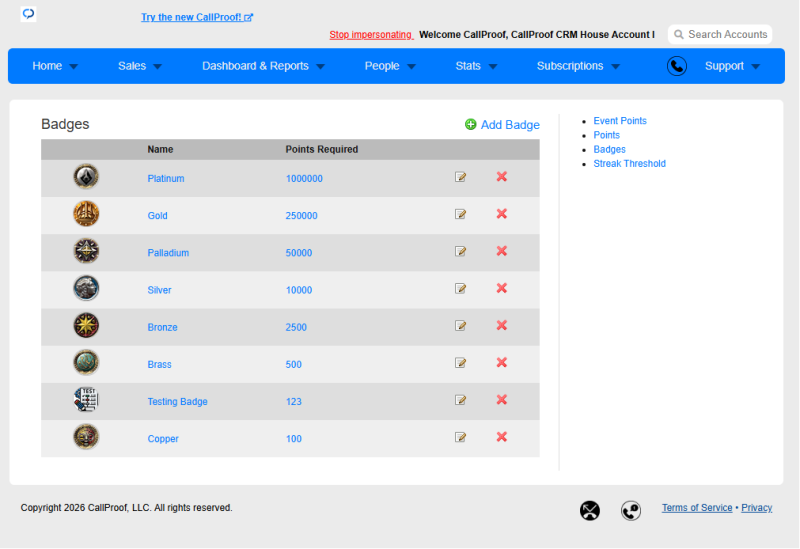Edit the Bronze badge

click(x=460, y=326)
